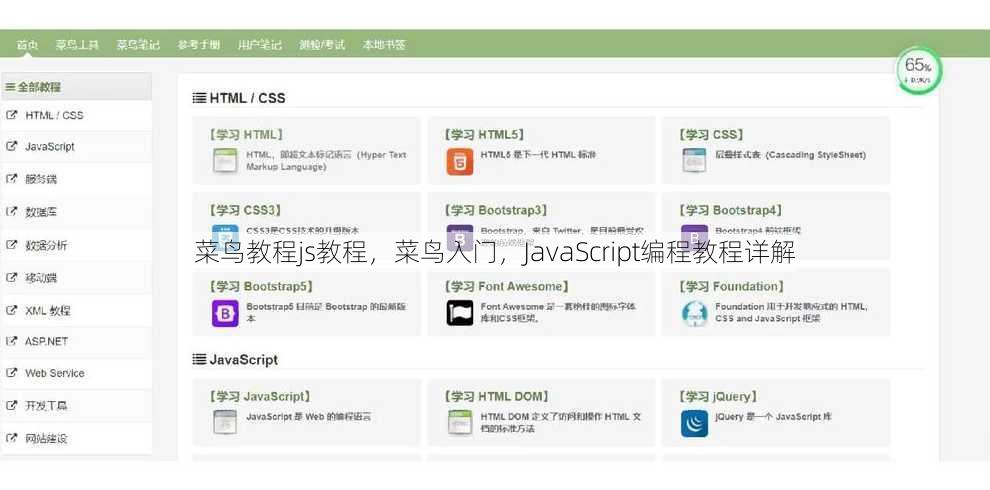Screen dimensions: 990x490
Task: Click external-link icon beside 数据分析
Action: 11,244
